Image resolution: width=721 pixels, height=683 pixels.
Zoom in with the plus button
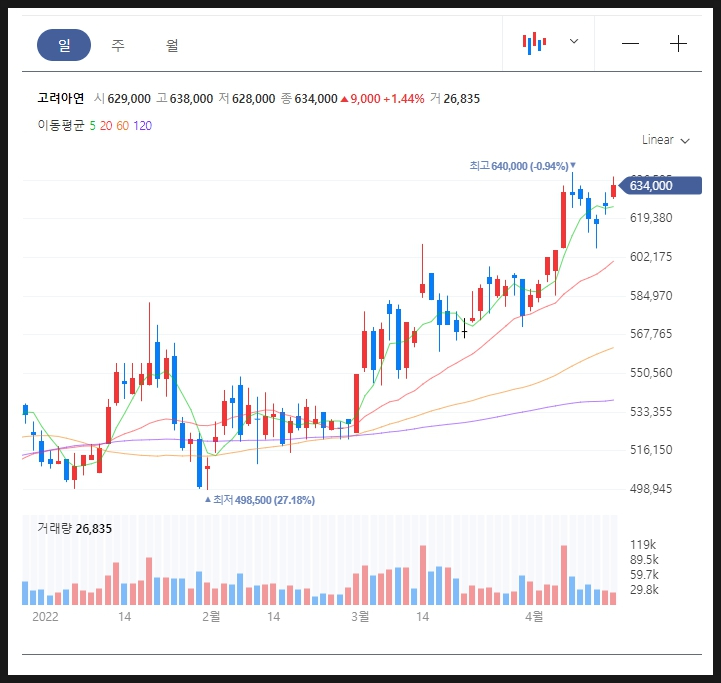click(x=678, y=44)
